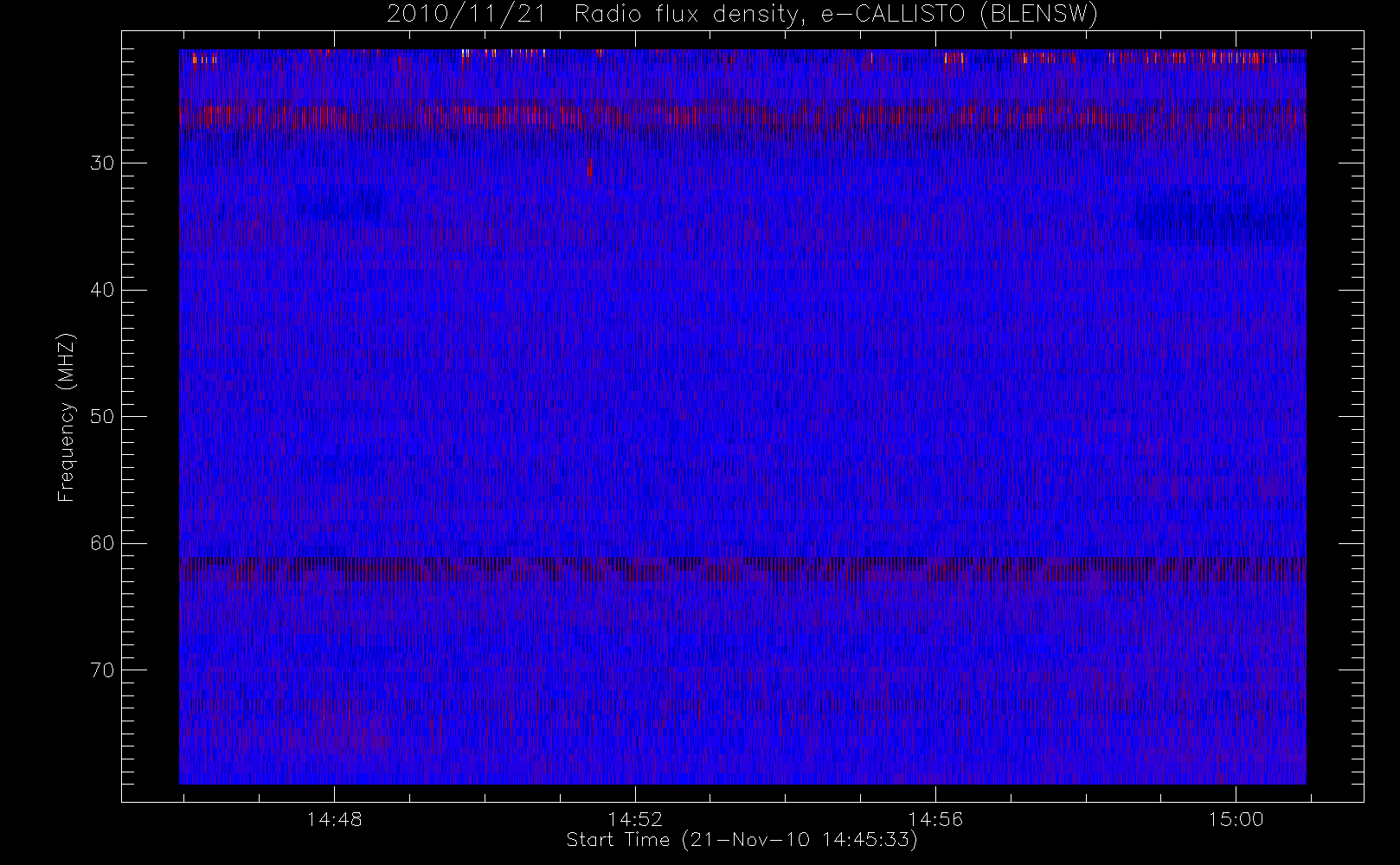The width and height of the screenshot is (1400, 865).
Task: Click the 30 frequency tick label
Action: click(x=102, y=163)
